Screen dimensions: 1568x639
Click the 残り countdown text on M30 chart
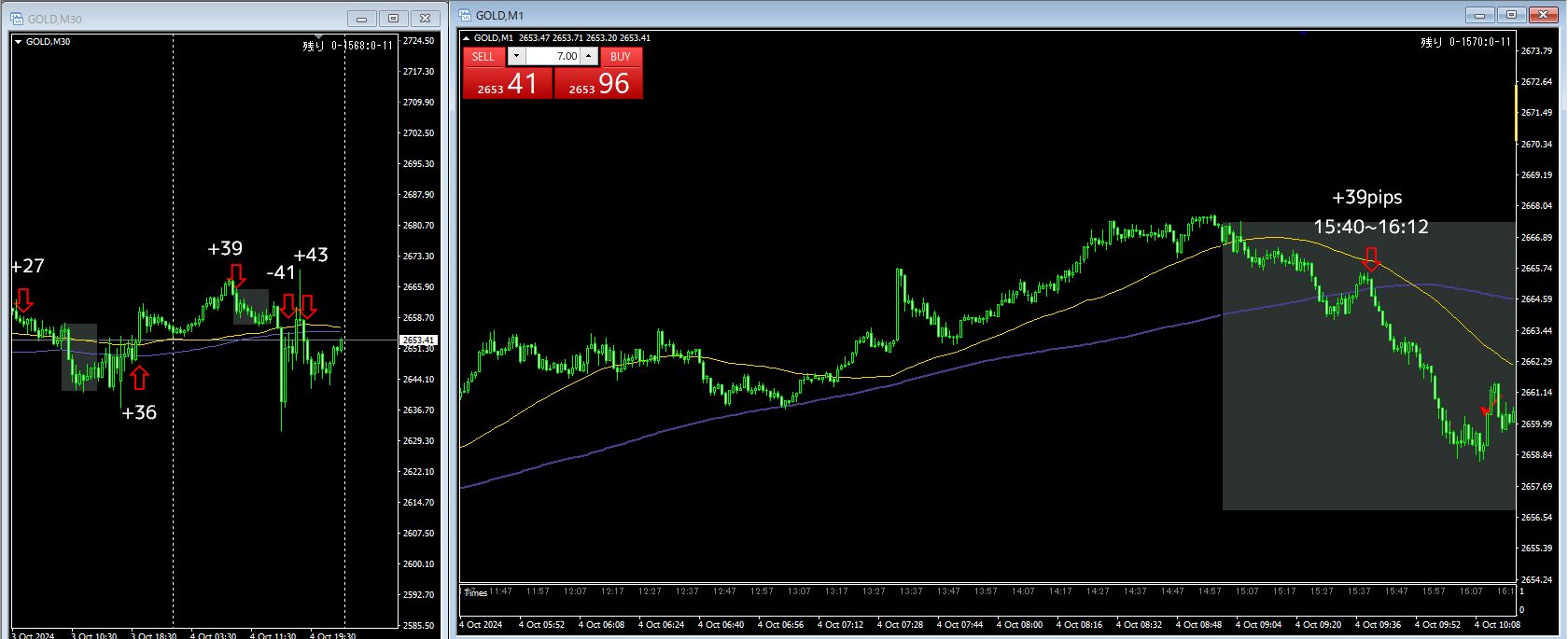(348, 46)
